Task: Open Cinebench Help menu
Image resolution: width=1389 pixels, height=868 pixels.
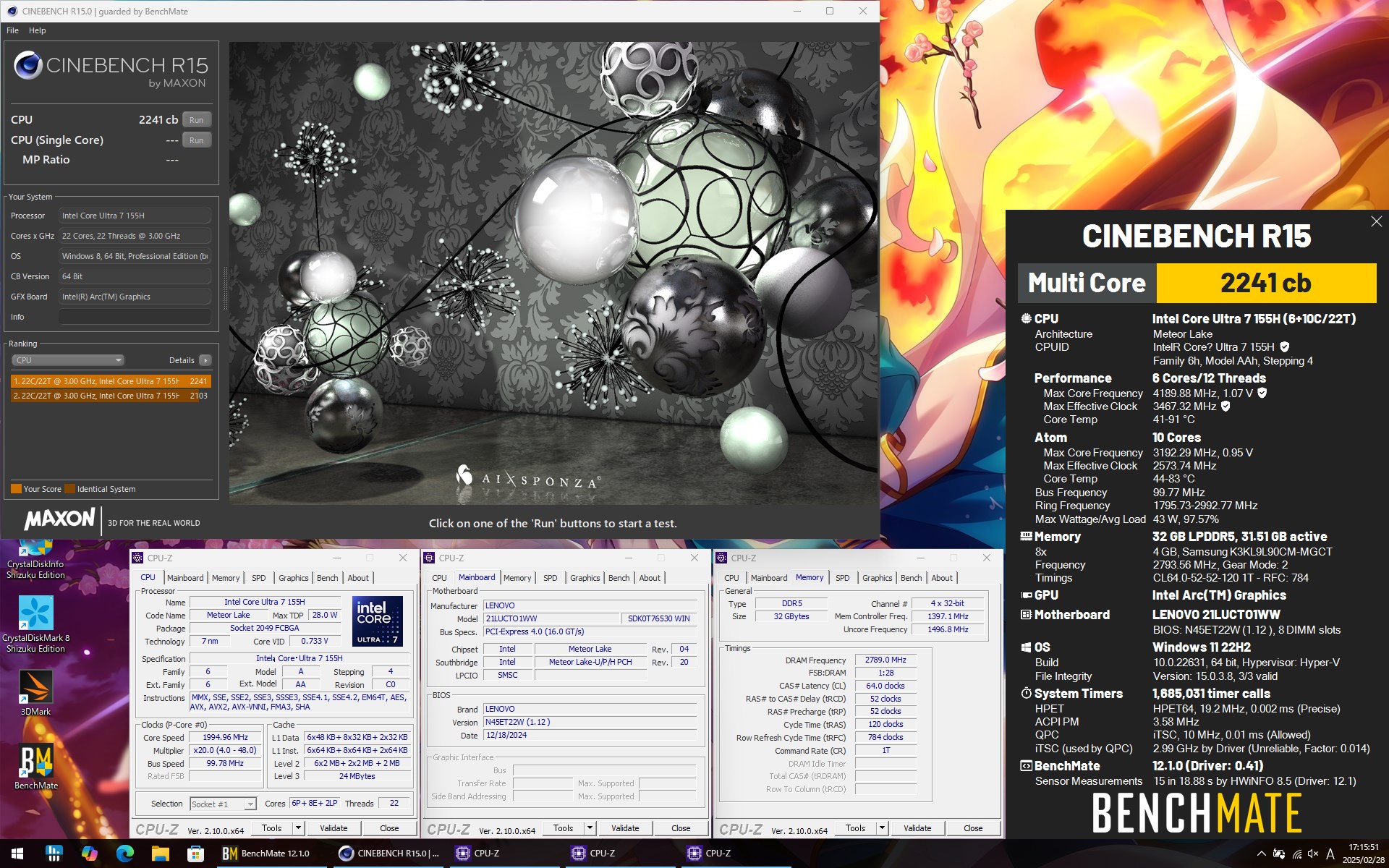Action: point(37,30)
